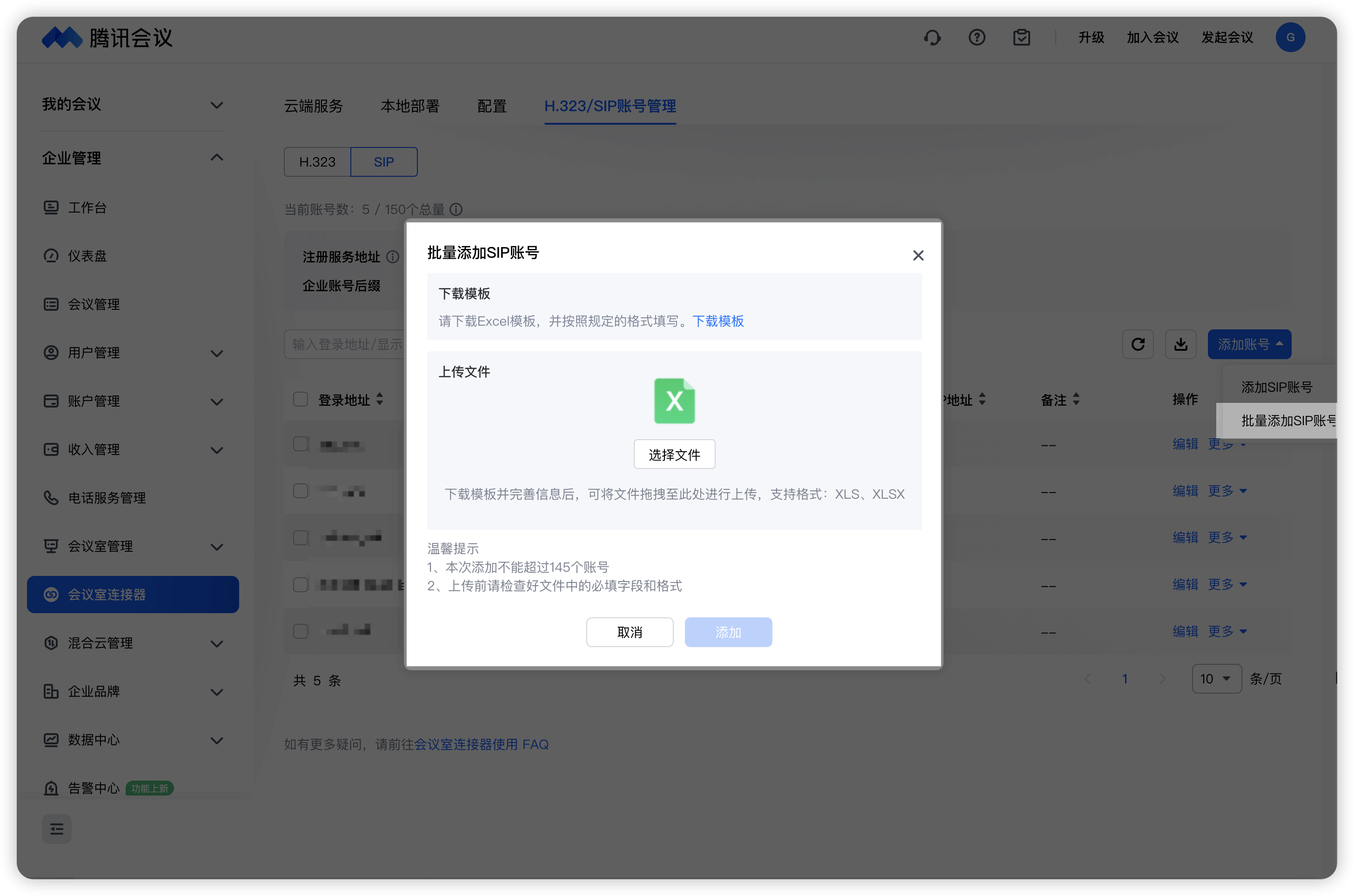
Task: Click 加入会议 in the header
Action: pyautogui.click(x=1152, y=38)
